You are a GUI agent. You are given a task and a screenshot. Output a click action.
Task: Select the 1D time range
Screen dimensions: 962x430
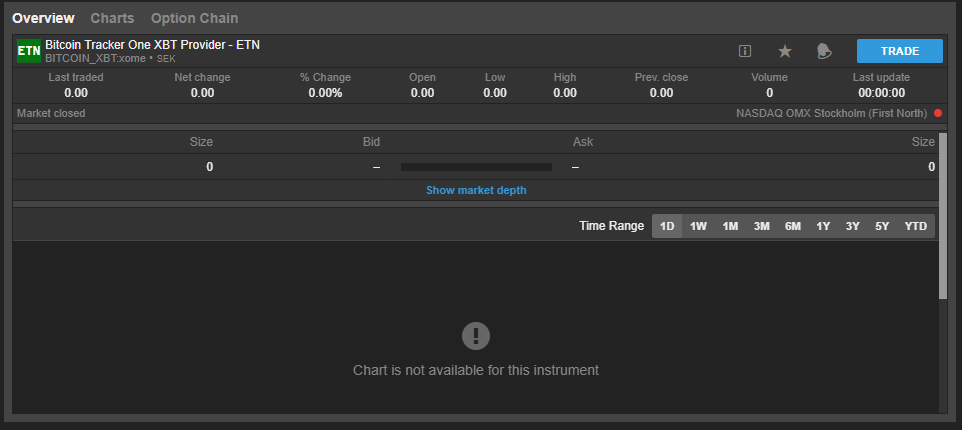667,226
